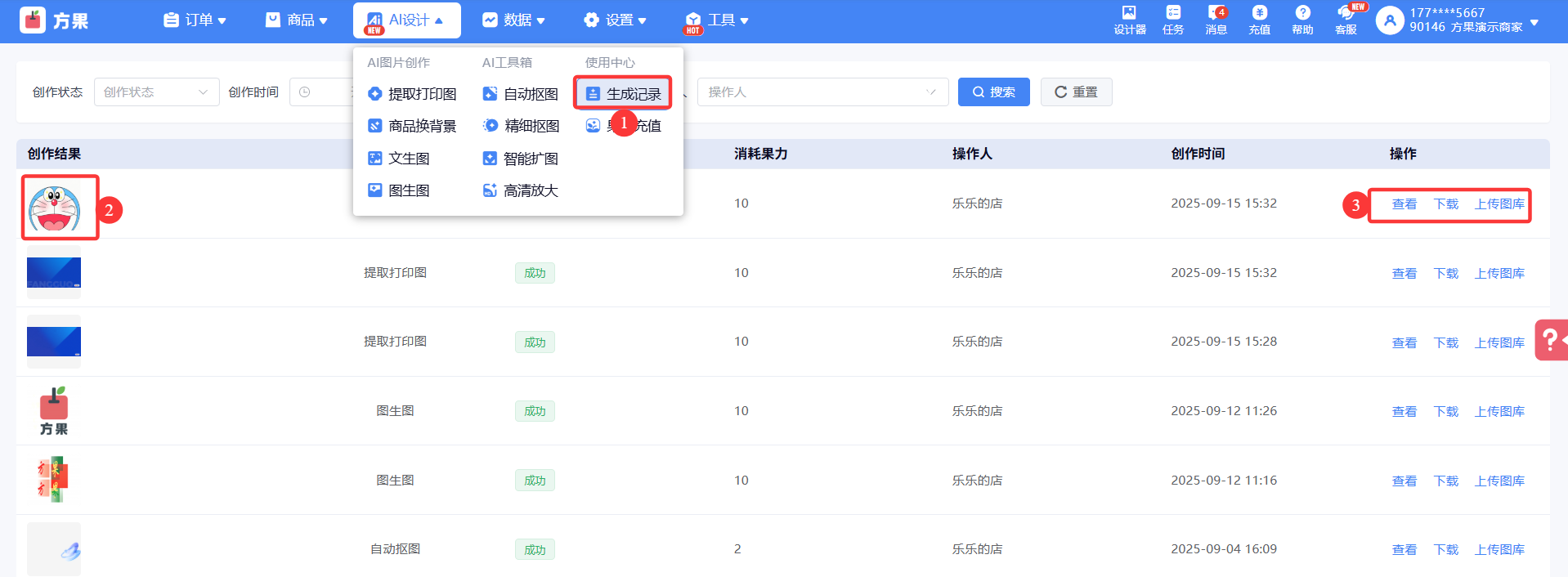Click the 方果 logo icon
Screen dimensions: 1568x577
33,20
